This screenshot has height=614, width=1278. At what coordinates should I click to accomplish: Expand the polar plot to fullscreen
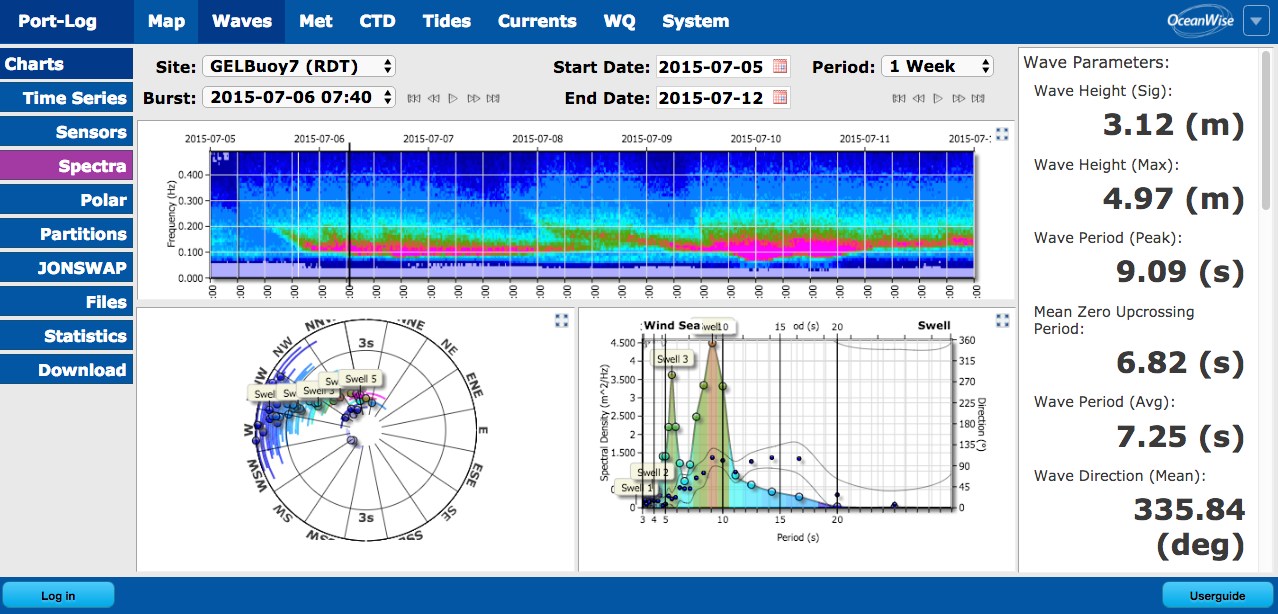click(x=562, y=320)
